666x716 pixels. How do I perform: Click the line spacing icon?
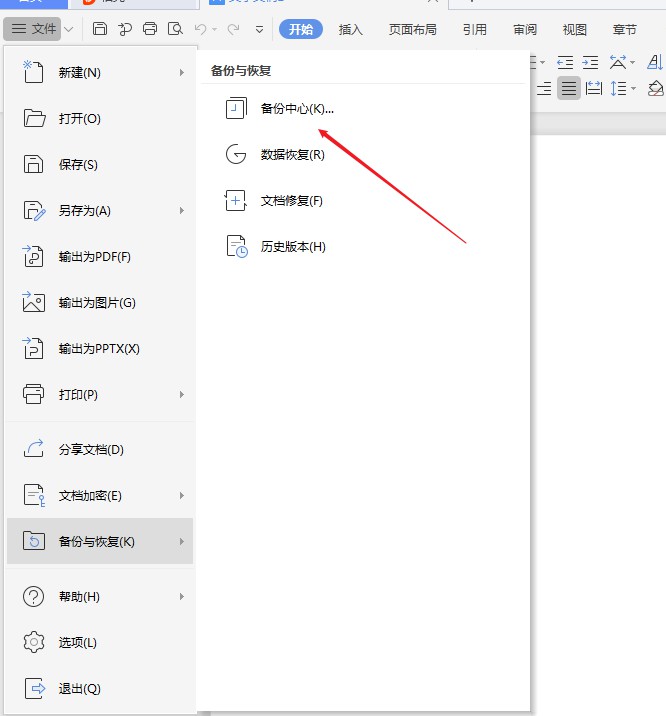619,88
